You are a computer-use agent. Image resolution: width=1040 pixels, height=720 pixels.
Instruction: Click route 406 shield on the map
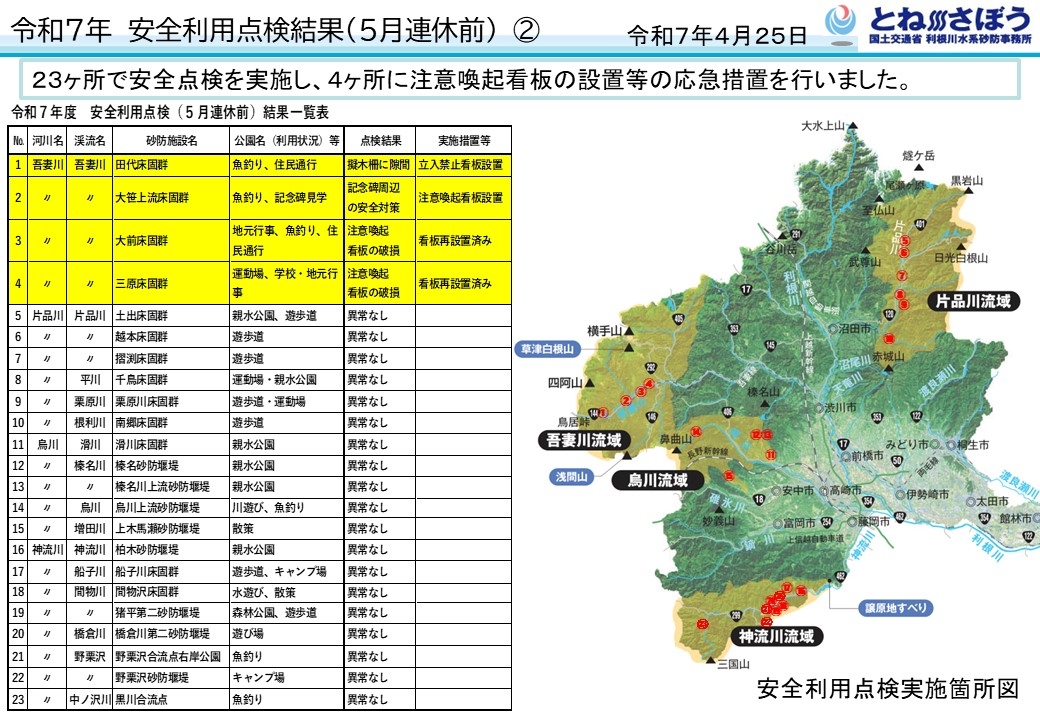pos(728,412)
